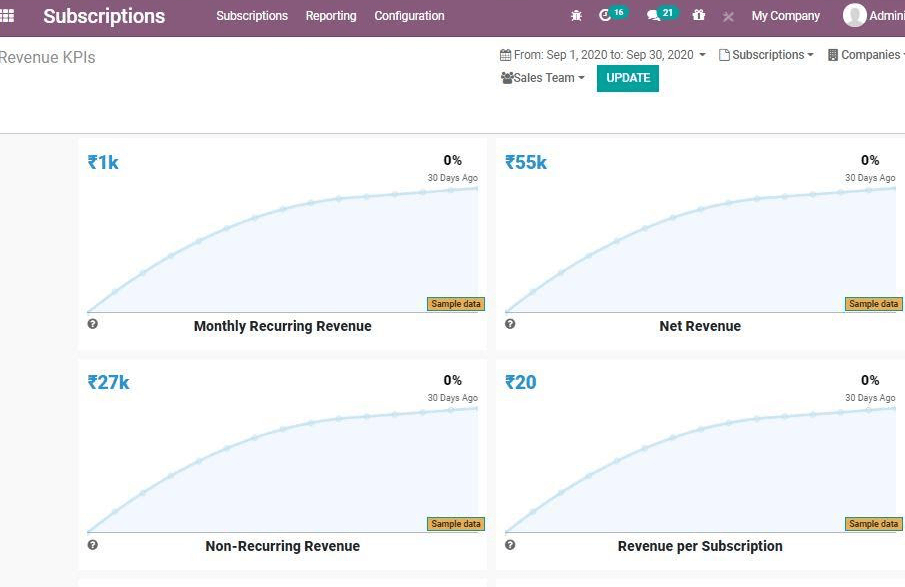Open the date range dropdown

click(x=603, y=55)
